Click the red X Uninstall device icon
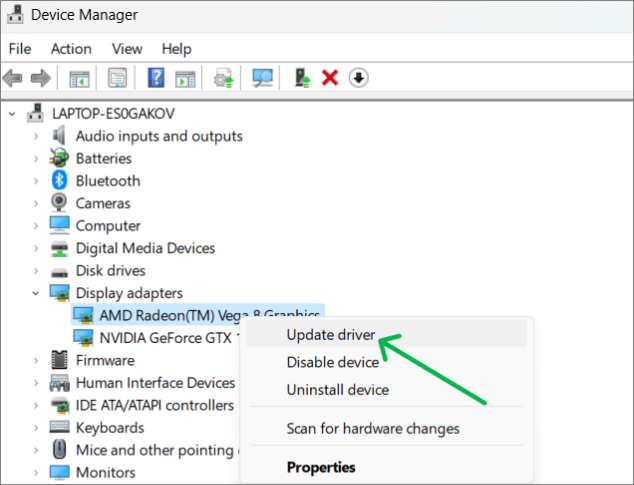This screenshot has height=485, width=634. pyautogui.click(x=330, y=78)
